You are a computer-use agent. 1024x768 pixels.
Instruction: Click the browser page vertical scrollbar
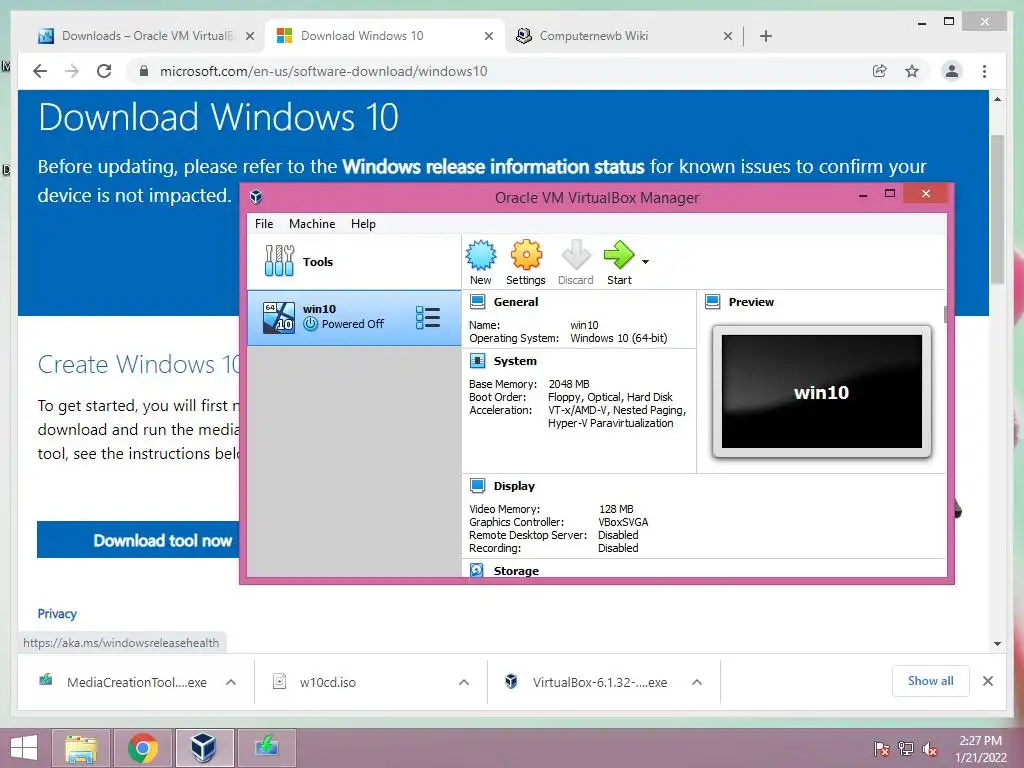click(x=997, y=209)
